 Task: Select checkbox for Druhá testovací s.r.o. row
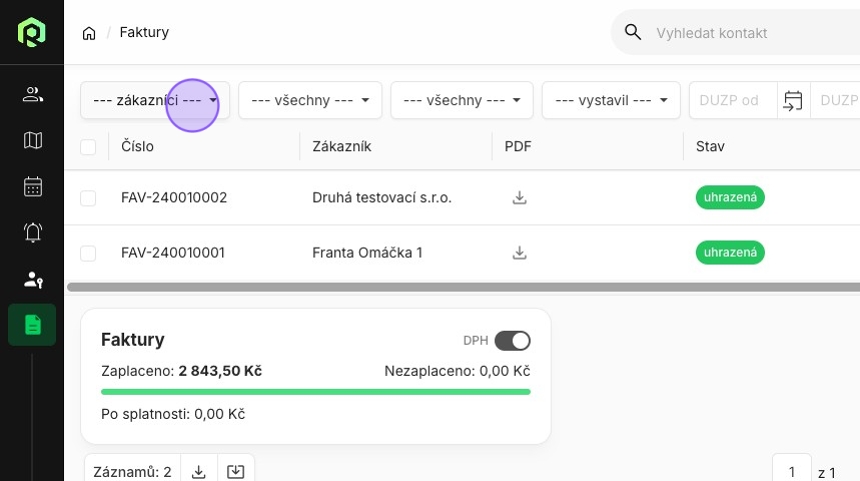(88, 198)
